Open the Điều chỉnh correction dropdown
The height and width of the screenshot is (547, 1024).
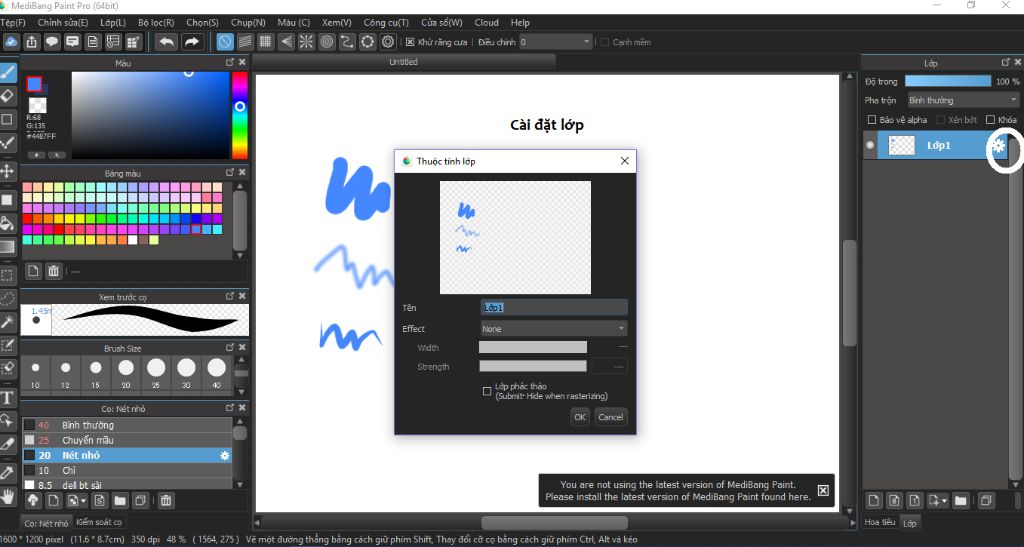555,42
